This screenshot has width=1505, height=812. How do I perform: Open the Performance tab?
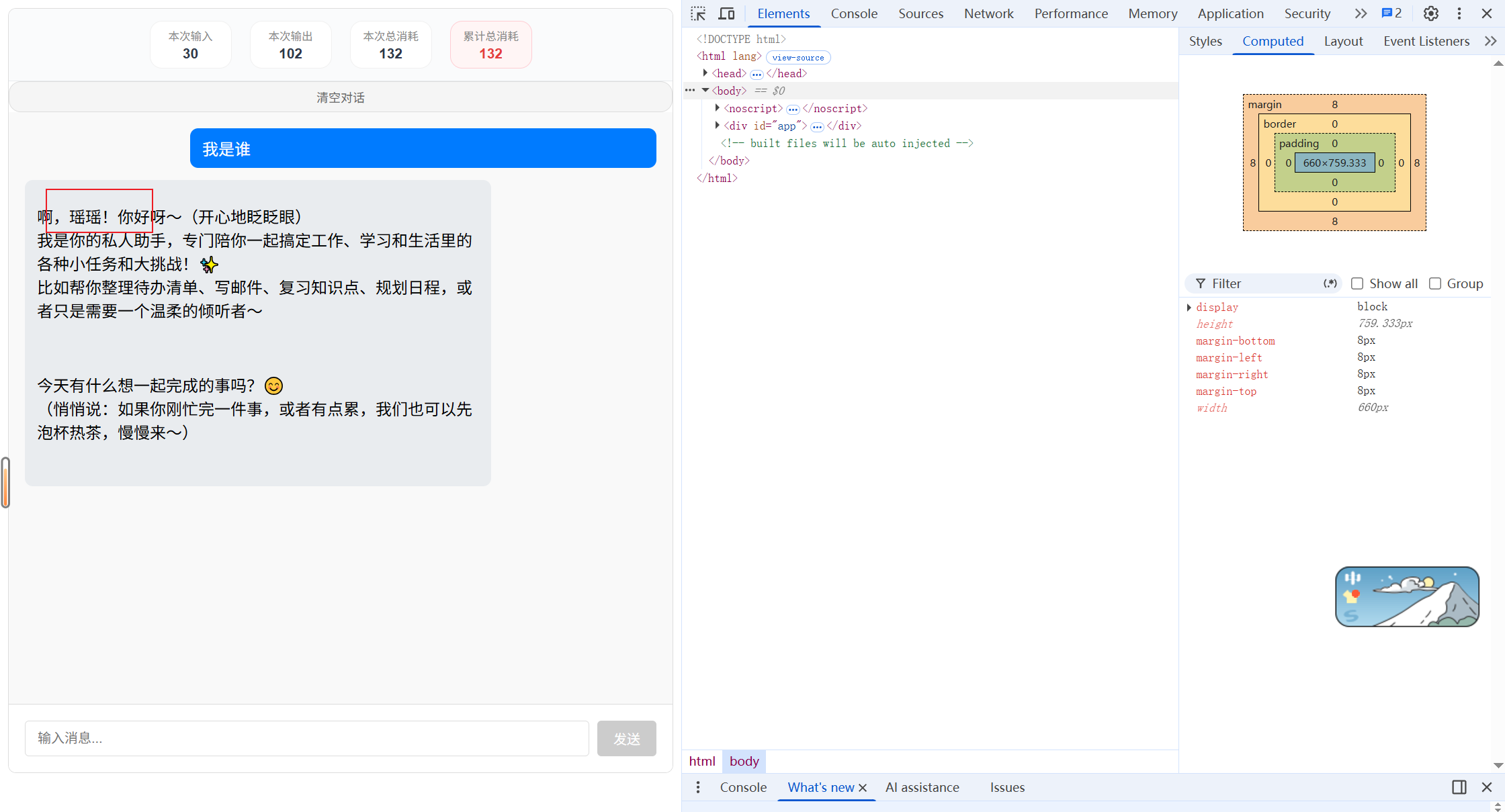pos(1071,13)
